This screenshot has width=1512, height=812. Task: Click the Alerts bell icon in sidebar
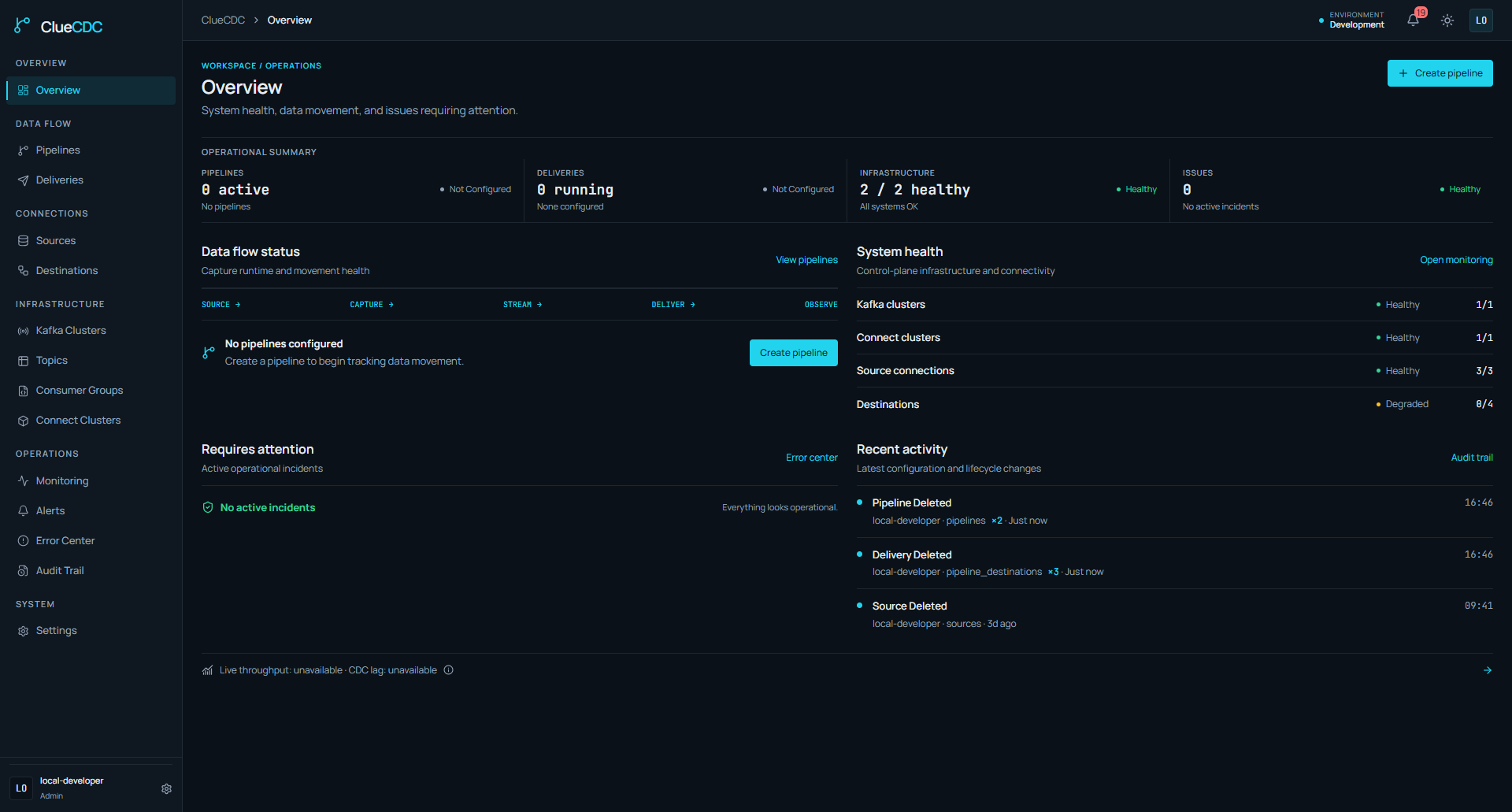[23, 511]
